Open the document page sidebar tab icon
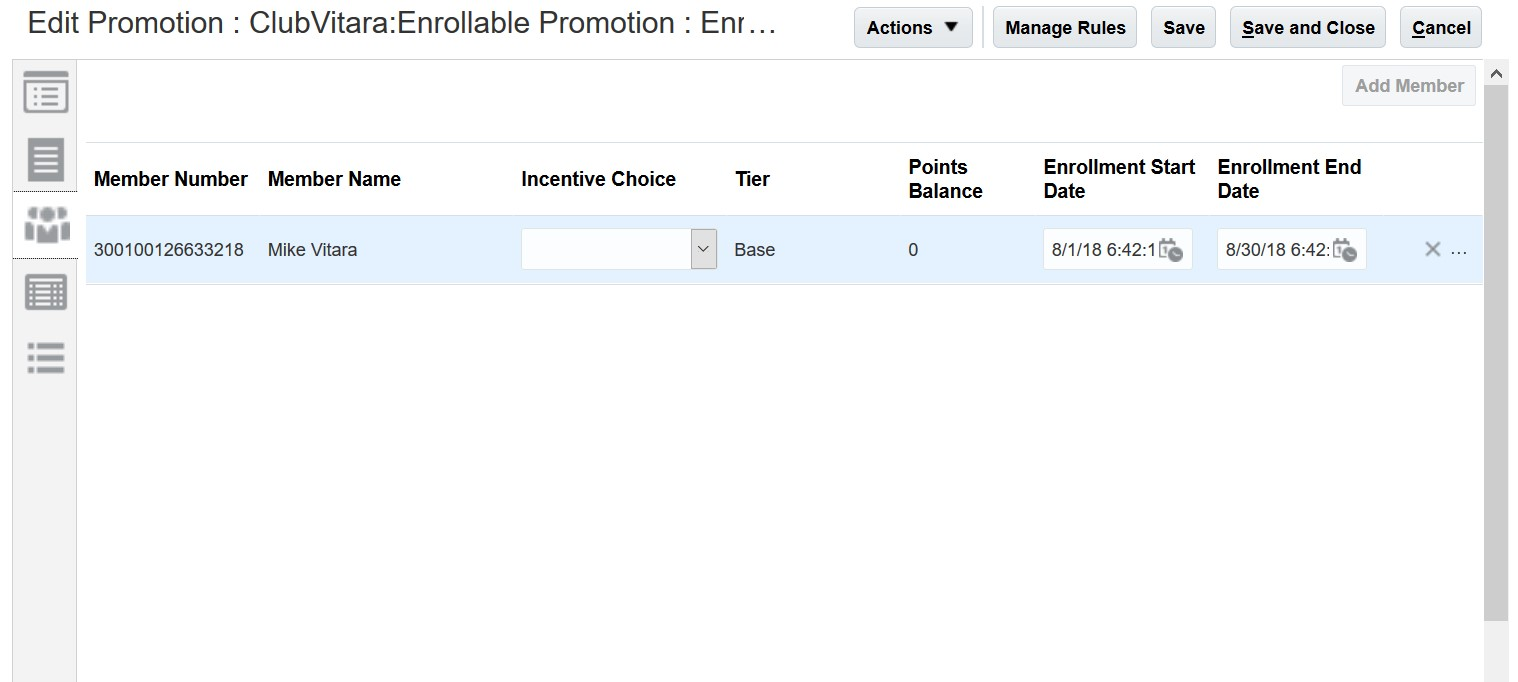 point(46,160)
